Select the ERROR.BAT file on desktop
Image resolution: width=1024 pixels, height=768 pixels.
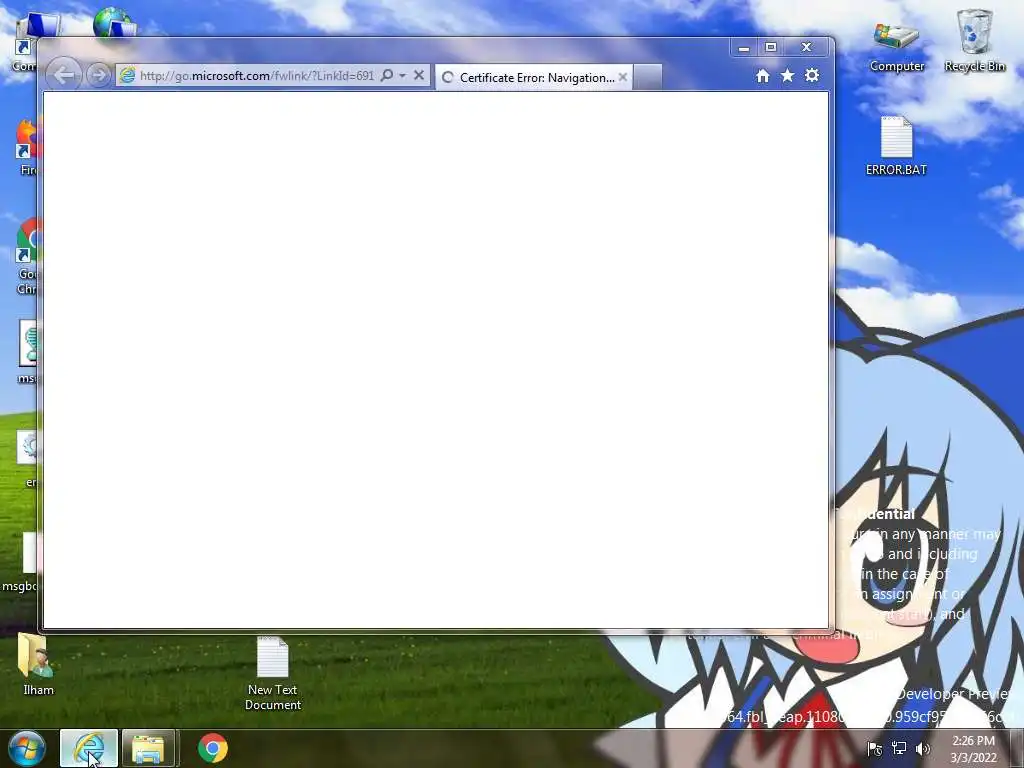[x=896, y=146]
